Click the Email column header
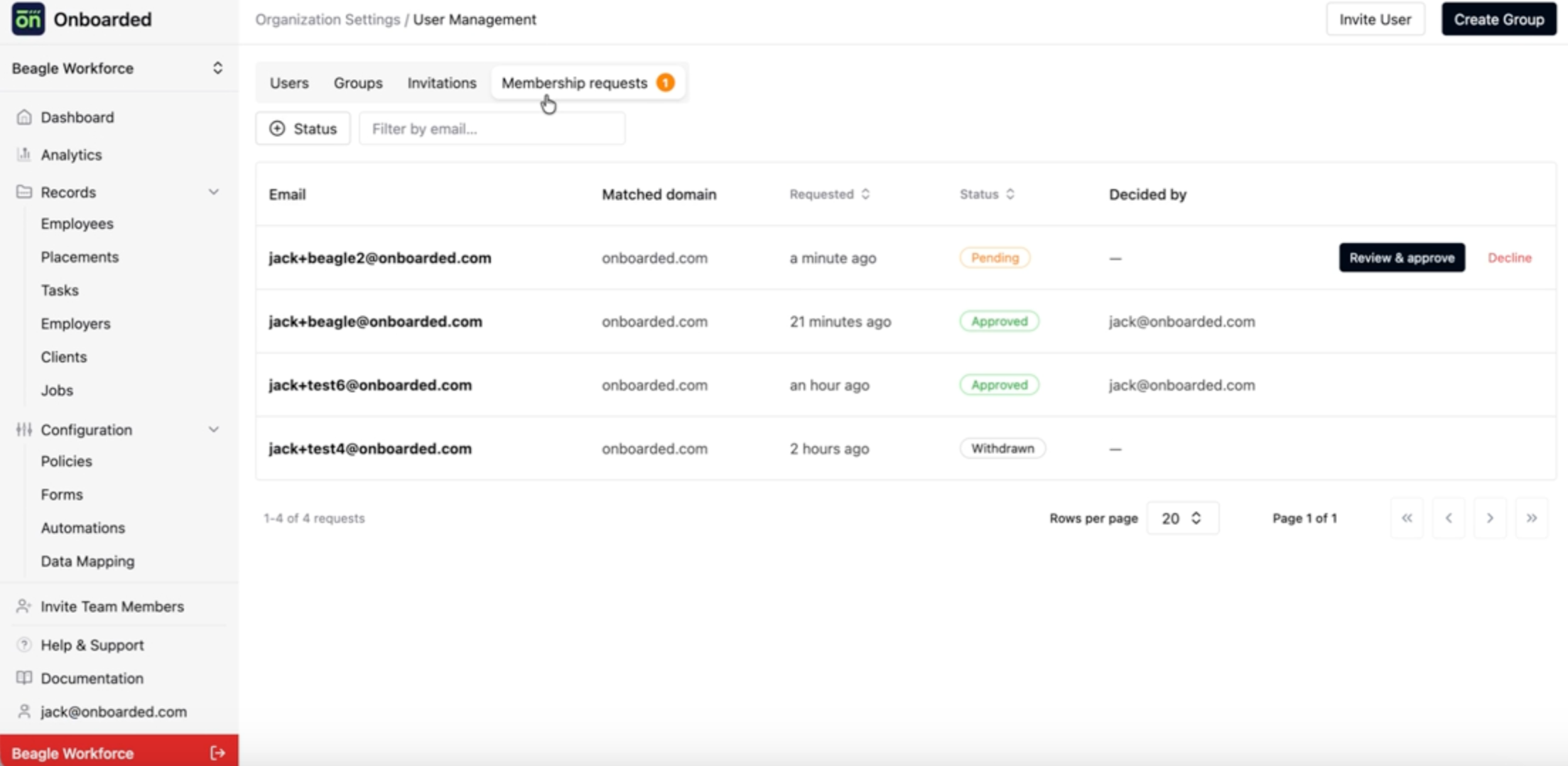The width and height of the screenshot is (1568, 766). [287, 194]
